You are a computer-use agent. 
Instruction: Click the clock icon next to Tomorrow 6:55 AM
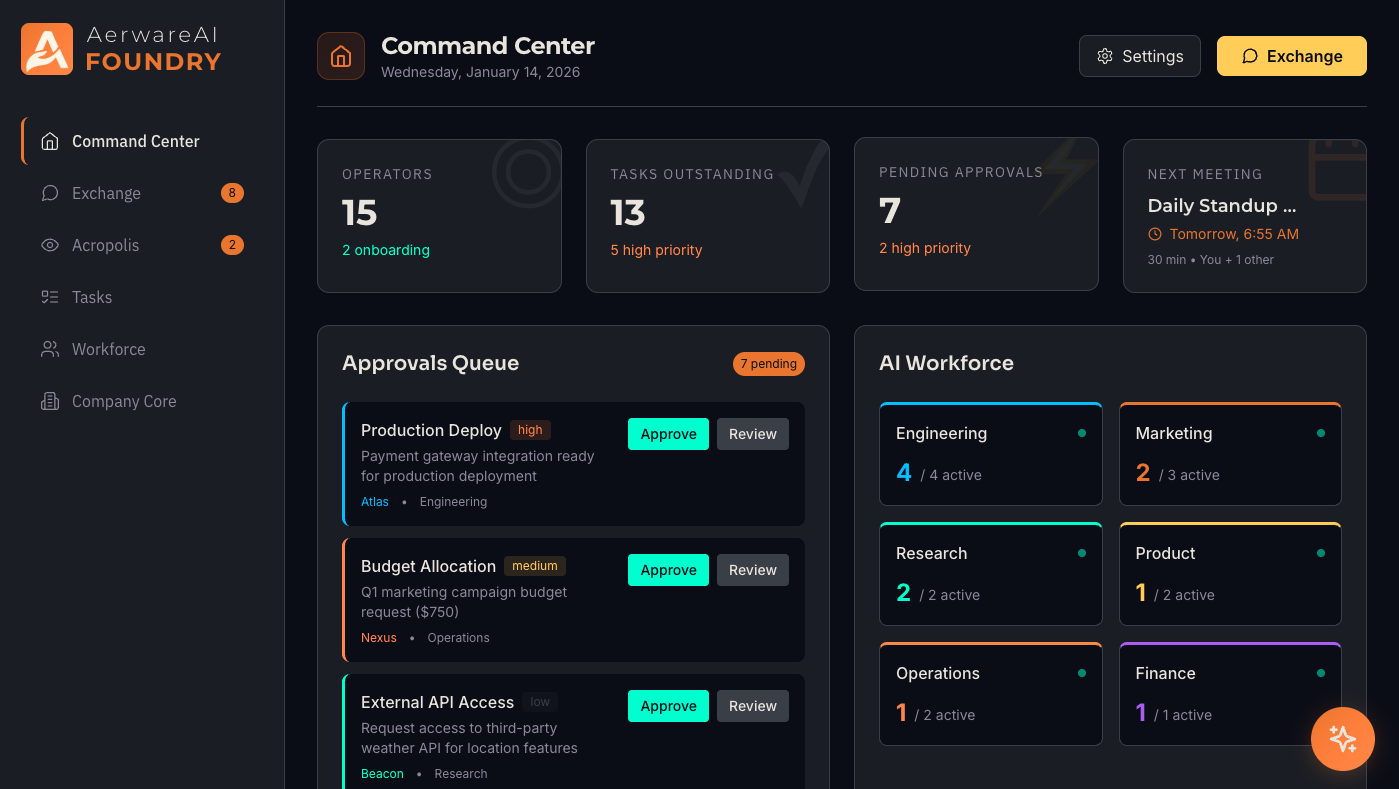(x=1156, y=234)
